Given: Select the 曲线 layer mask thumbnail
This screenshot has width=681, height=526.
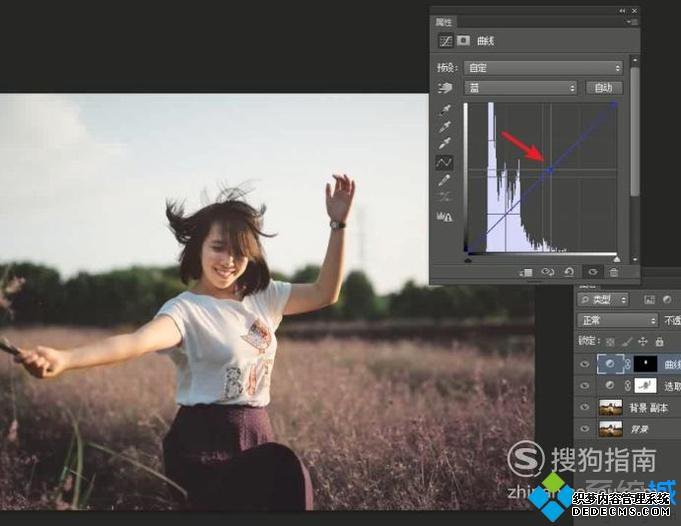Looking at the screenshot, I should point(647,364).
